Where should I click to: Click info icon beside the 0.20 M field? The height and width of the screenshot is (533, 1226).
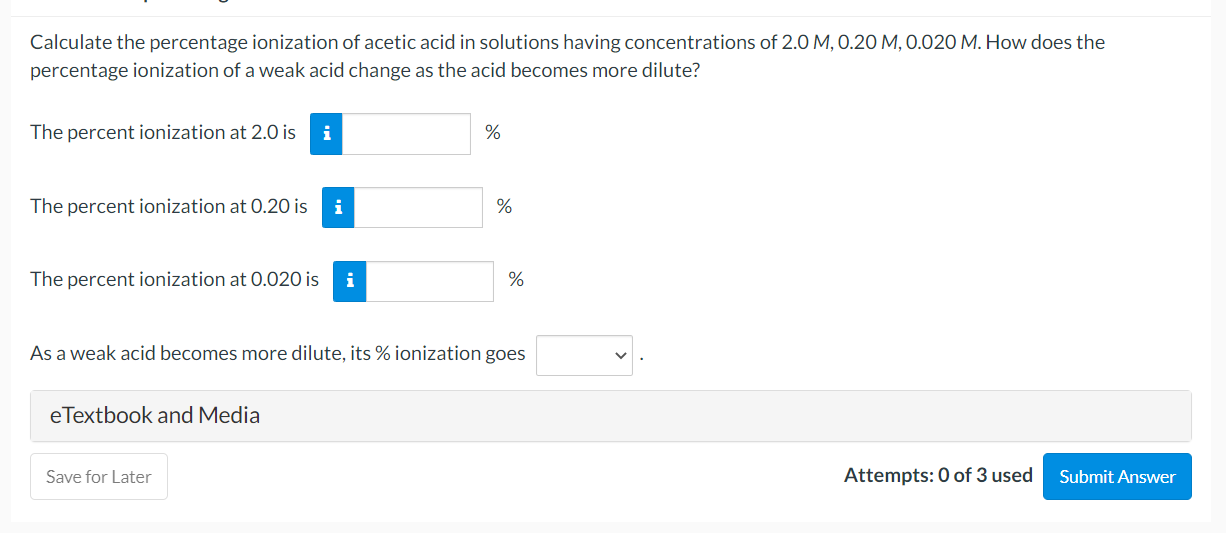click(x=338, y=207)
